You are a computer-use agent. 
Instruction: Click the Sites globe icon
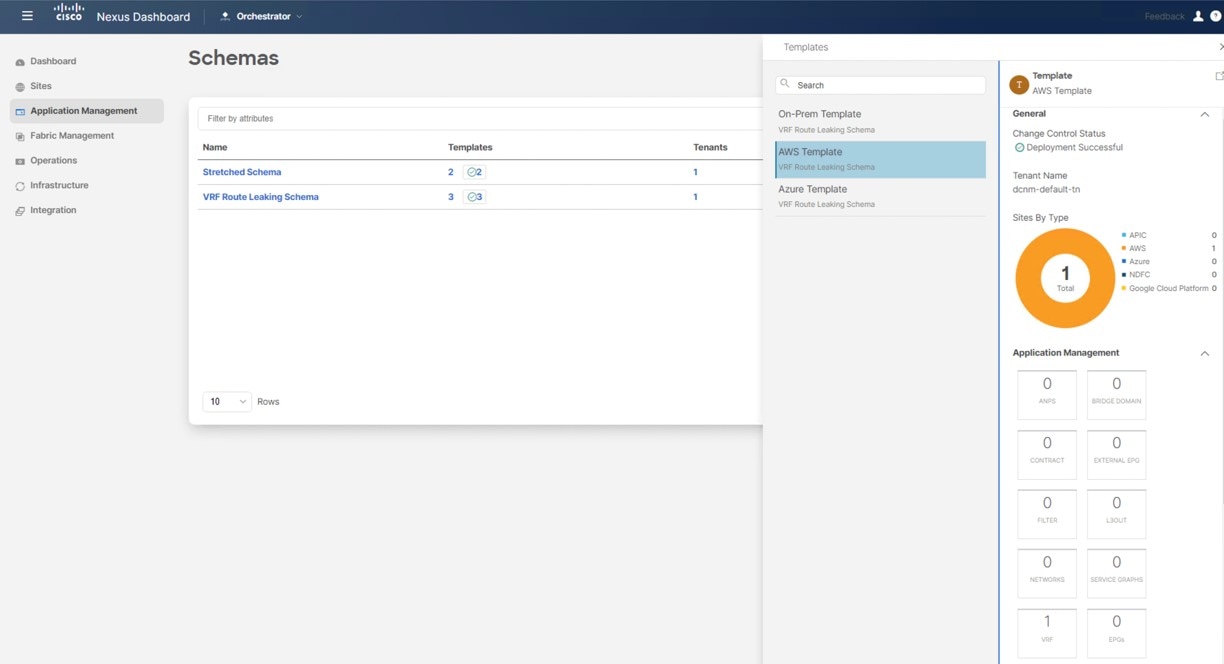coord(20,87)
